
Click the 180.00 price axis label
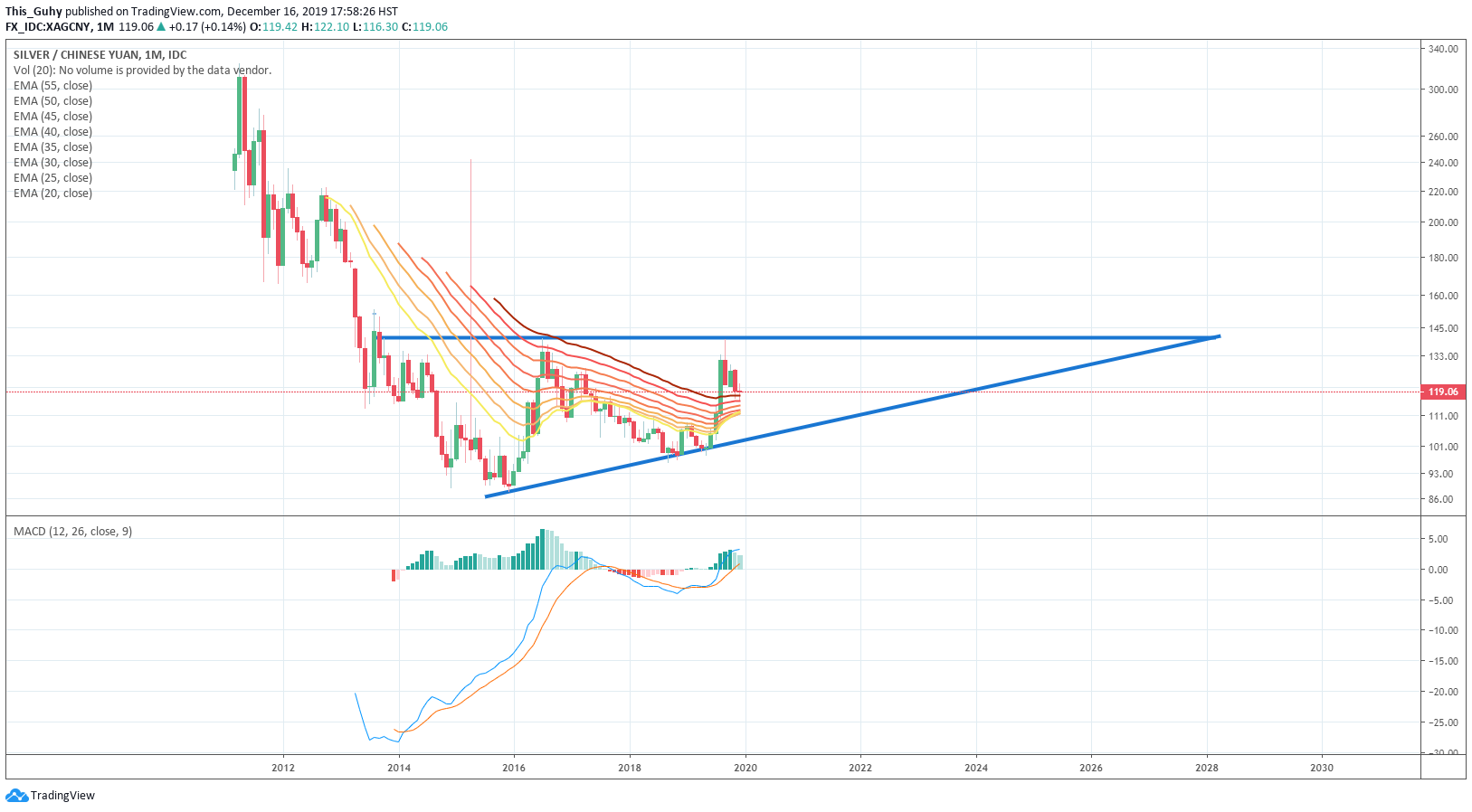coord(1443,258)
